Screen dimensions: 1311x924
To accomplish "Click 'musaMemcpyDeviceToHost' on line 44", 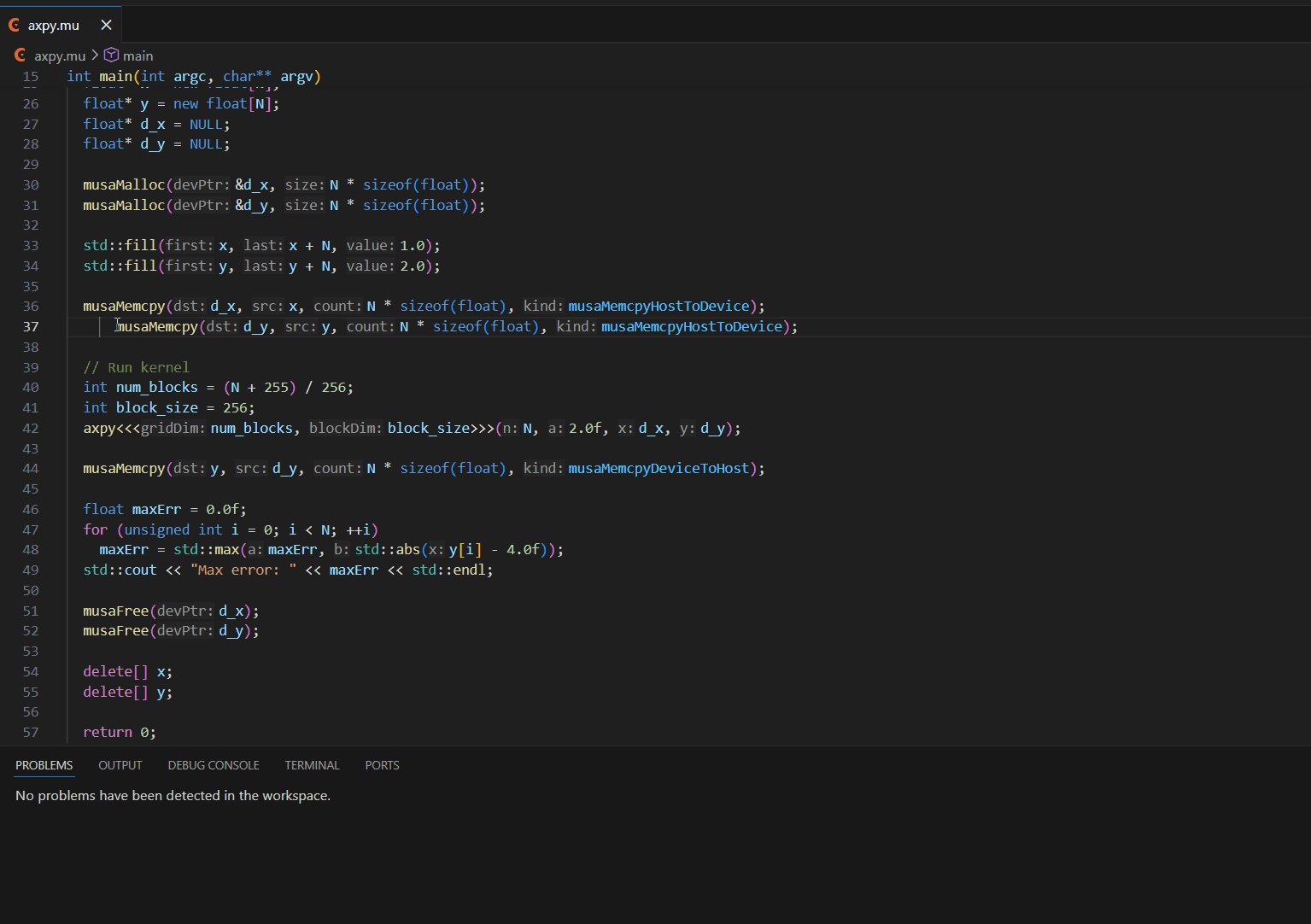I will coord(658,468).
